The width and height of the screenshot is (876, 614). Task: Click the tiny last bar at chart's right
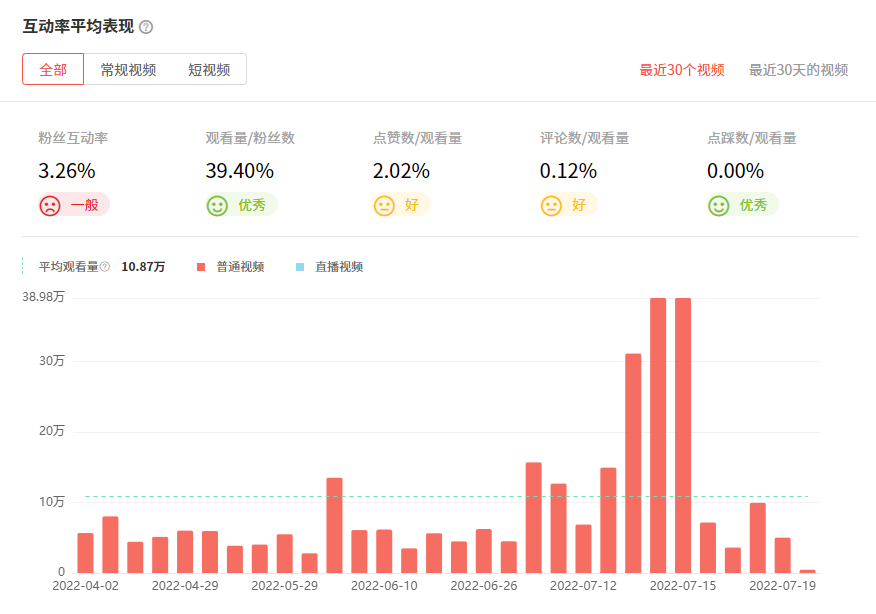tap(807, 570)
